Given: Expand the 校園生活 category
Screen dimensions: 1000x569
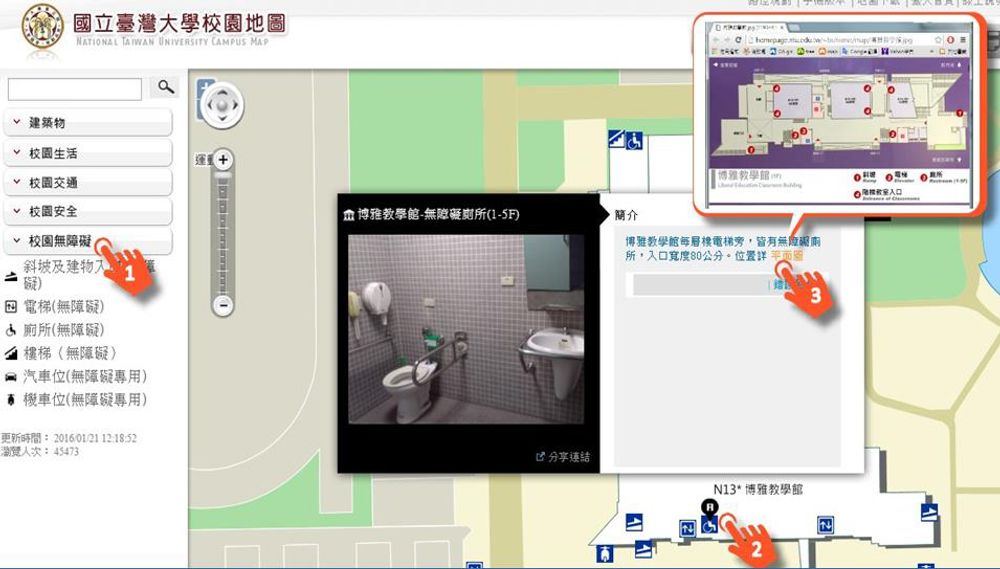Looking at the screenshot, I should coord(88,153).
